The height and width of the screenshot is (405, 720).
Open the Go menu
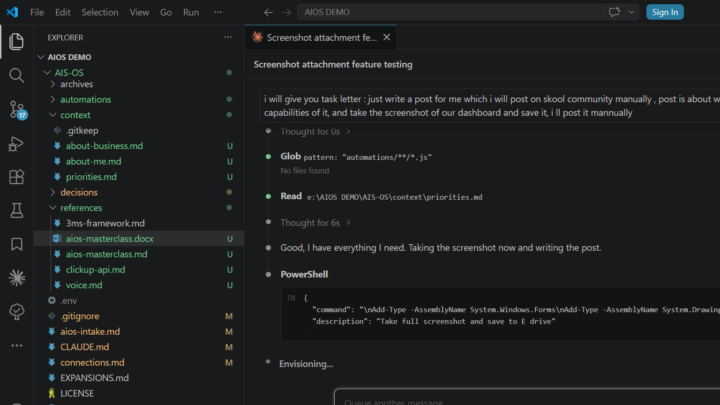[x=166, y=12]
